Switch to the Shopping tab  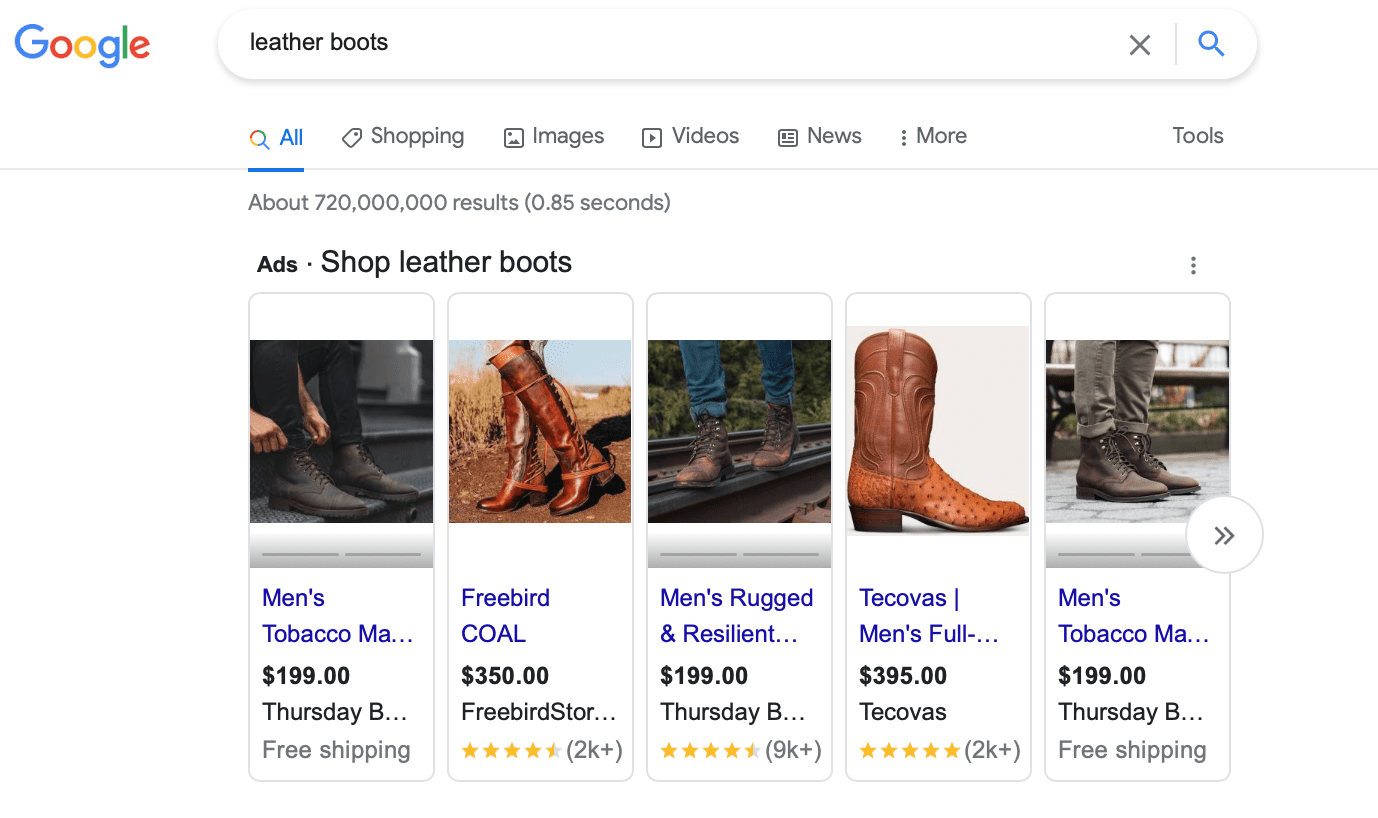click(403, 137)
